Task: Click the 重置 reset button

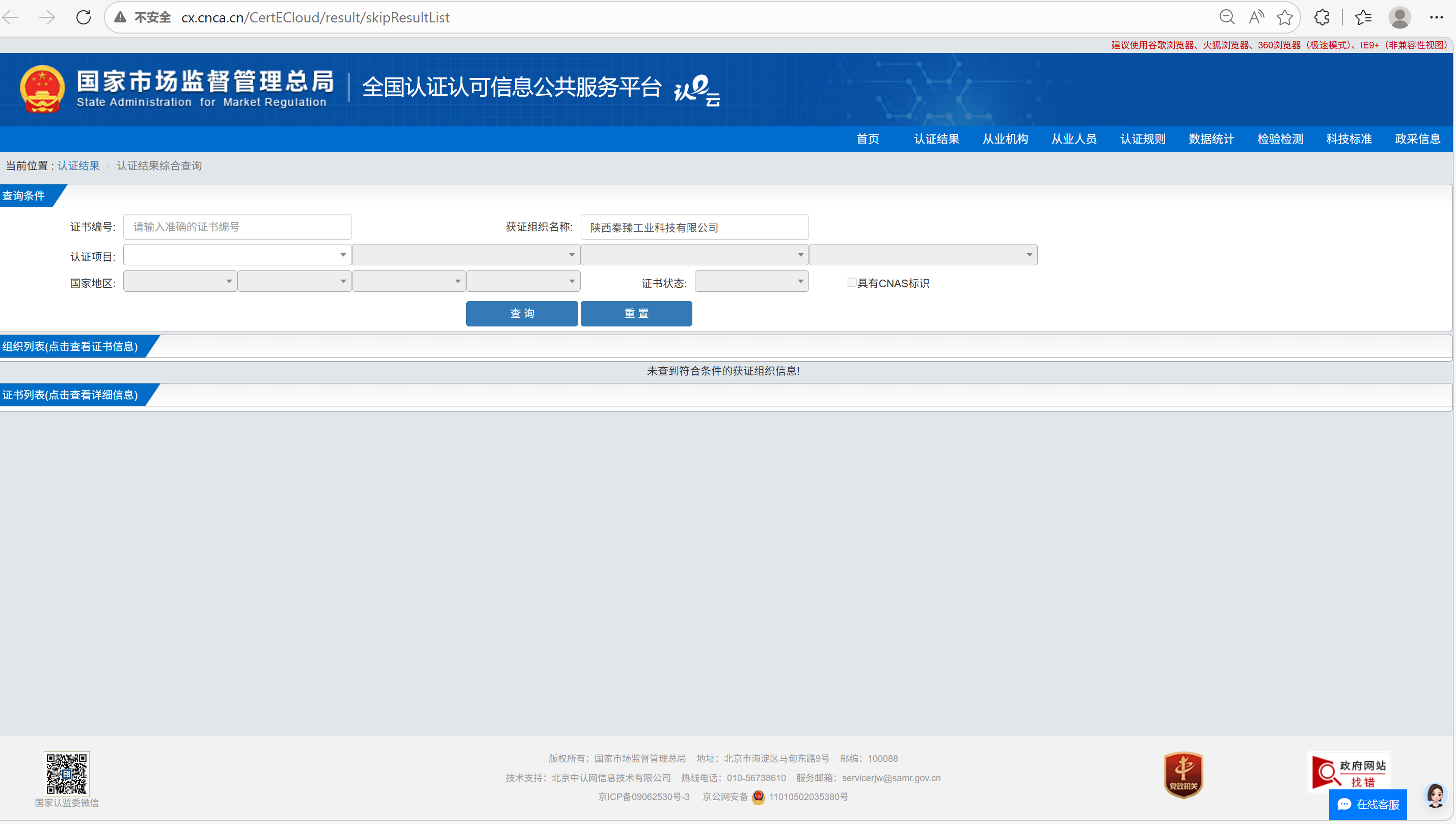Action: pyautogui.click(x=636, y=314)
